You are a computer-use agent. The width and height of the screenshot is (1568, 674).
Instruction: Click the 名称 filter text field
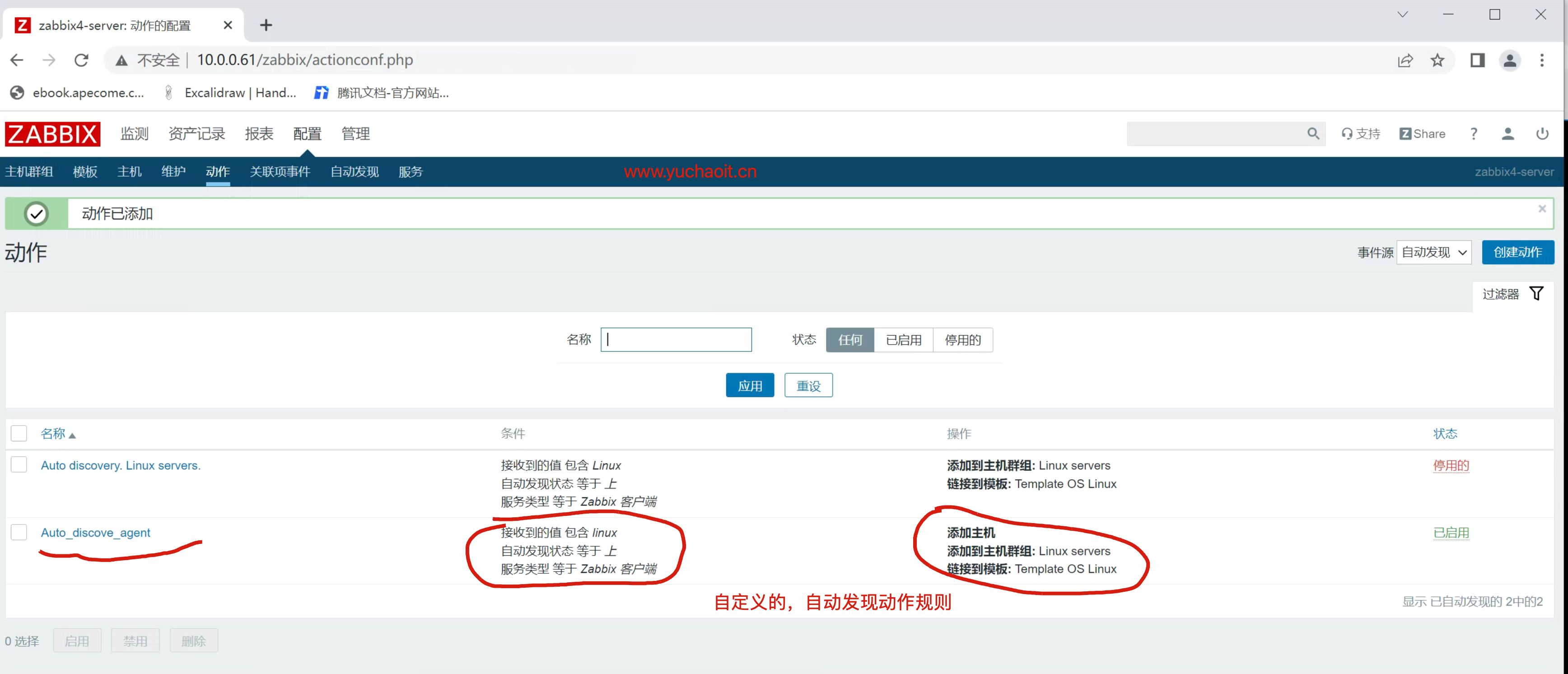click(676, 340)
